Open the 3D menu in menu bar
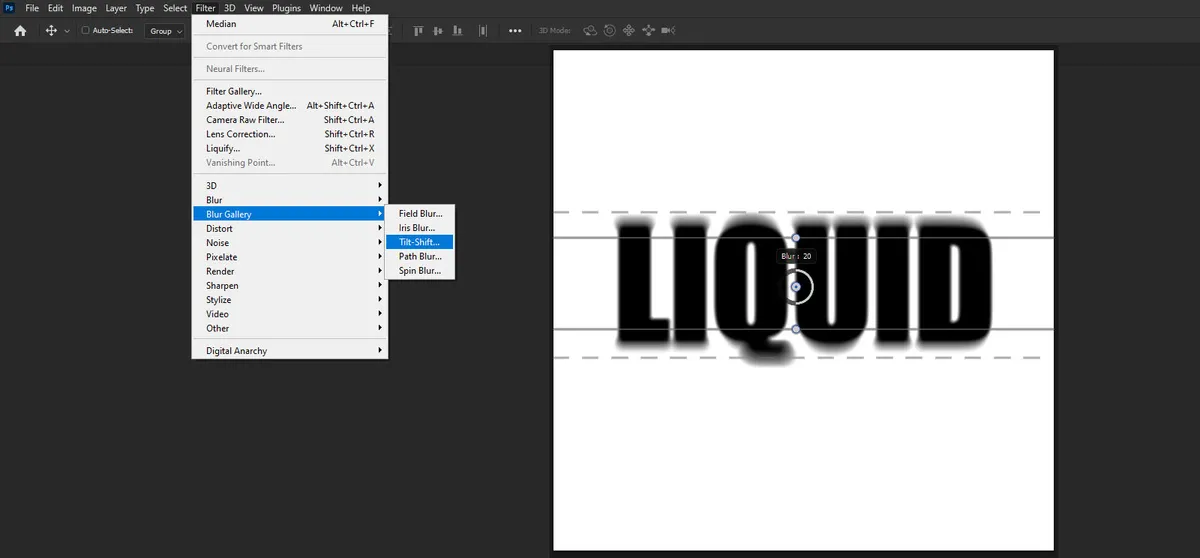The image size is (1200, 558). click(x=229, y=8)
